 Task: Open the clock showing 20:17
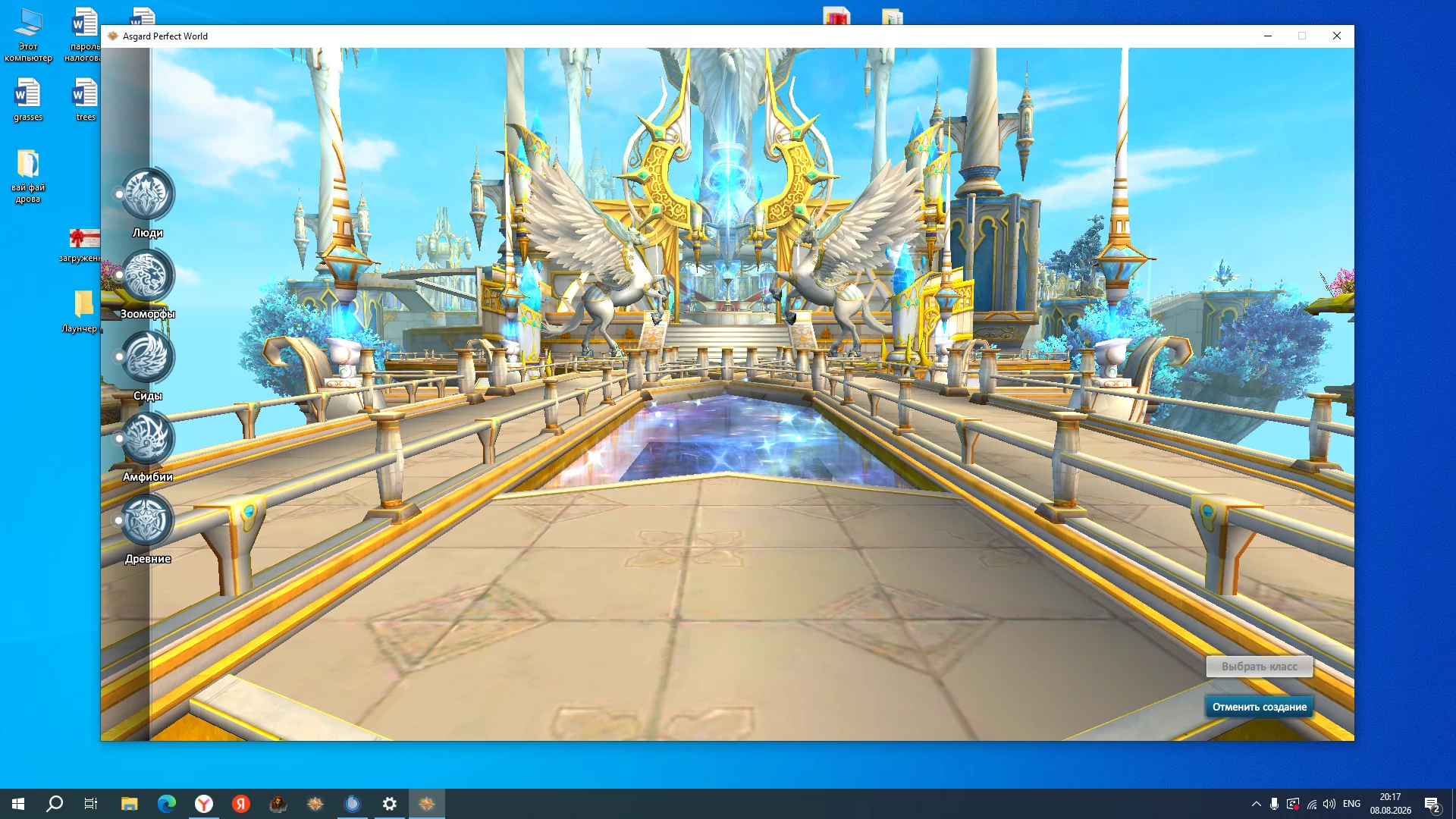(x=1391, y=804)
